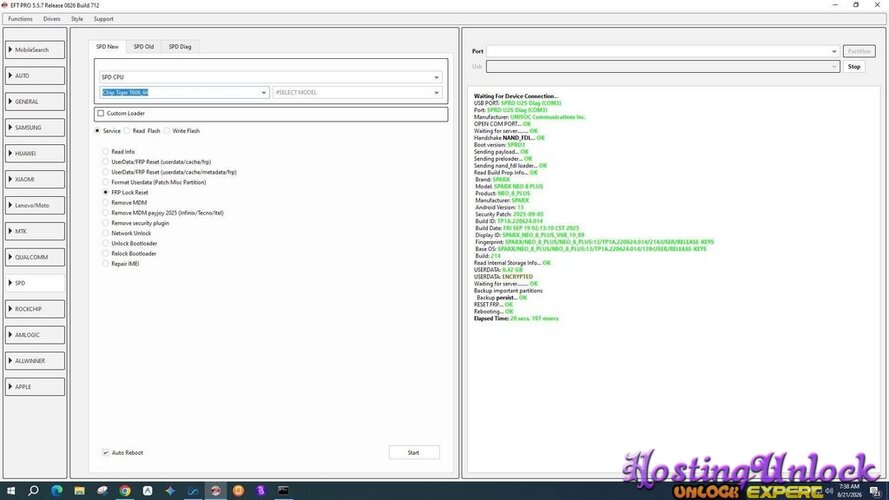This screenshot has height=500, width=889.
Task: Open the purple round app on taskbar
Action: coord(260,490)
